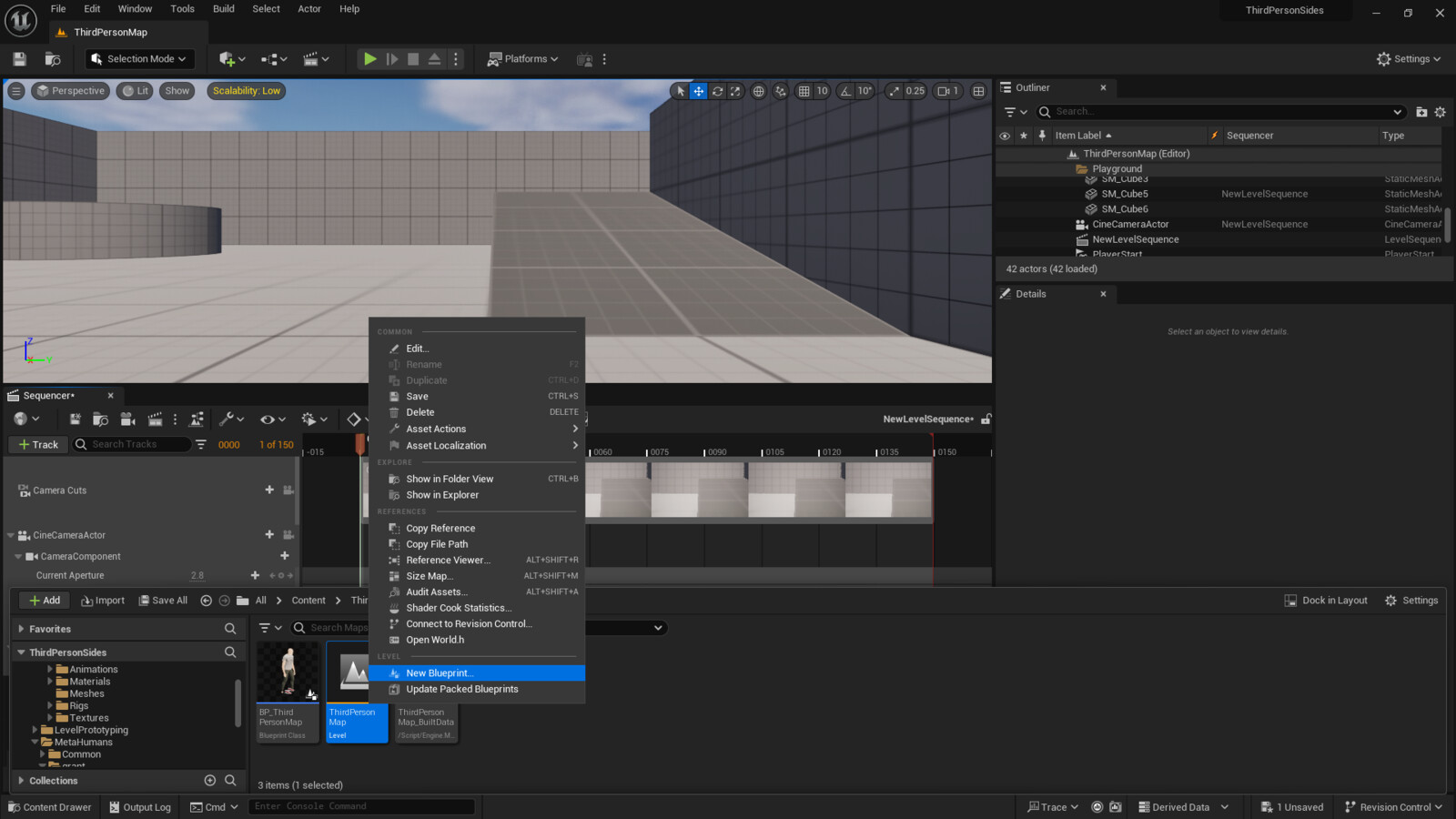
Task: Open the Sequencer wrench actions menu
Action: (232, 420)
